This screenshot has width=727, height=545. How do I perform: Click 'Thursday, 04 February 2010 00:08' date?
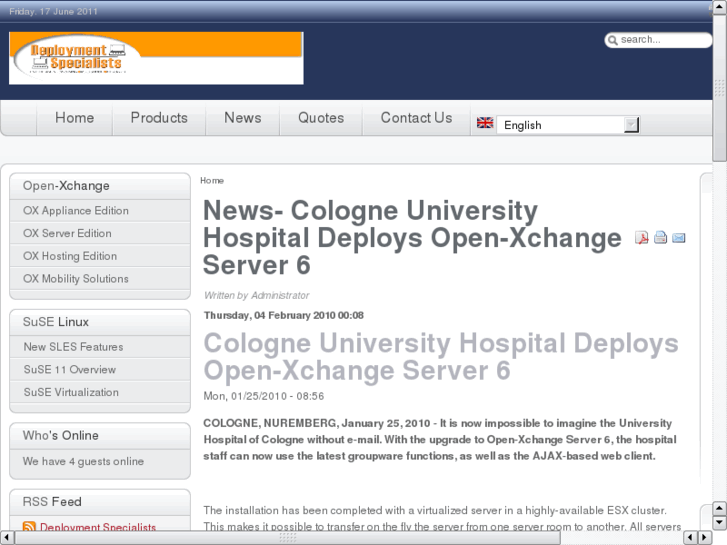(x=284, y=315)
